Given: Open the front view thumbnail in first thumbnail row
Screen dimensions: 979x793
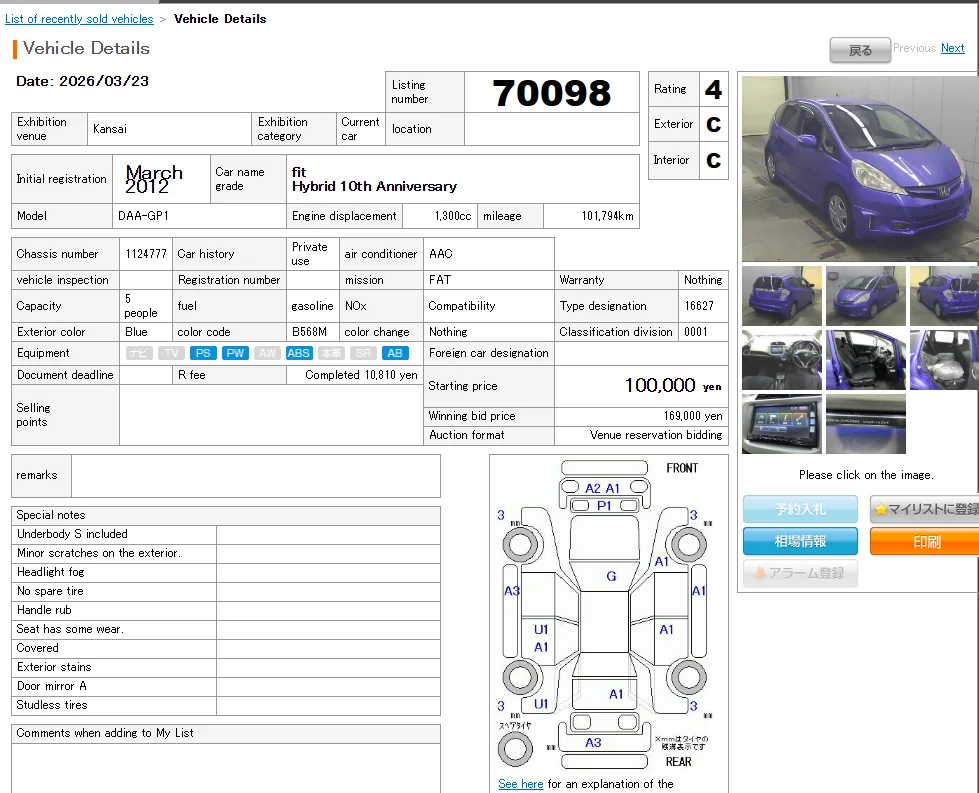Looking at the screenshot, I should 865,296.
